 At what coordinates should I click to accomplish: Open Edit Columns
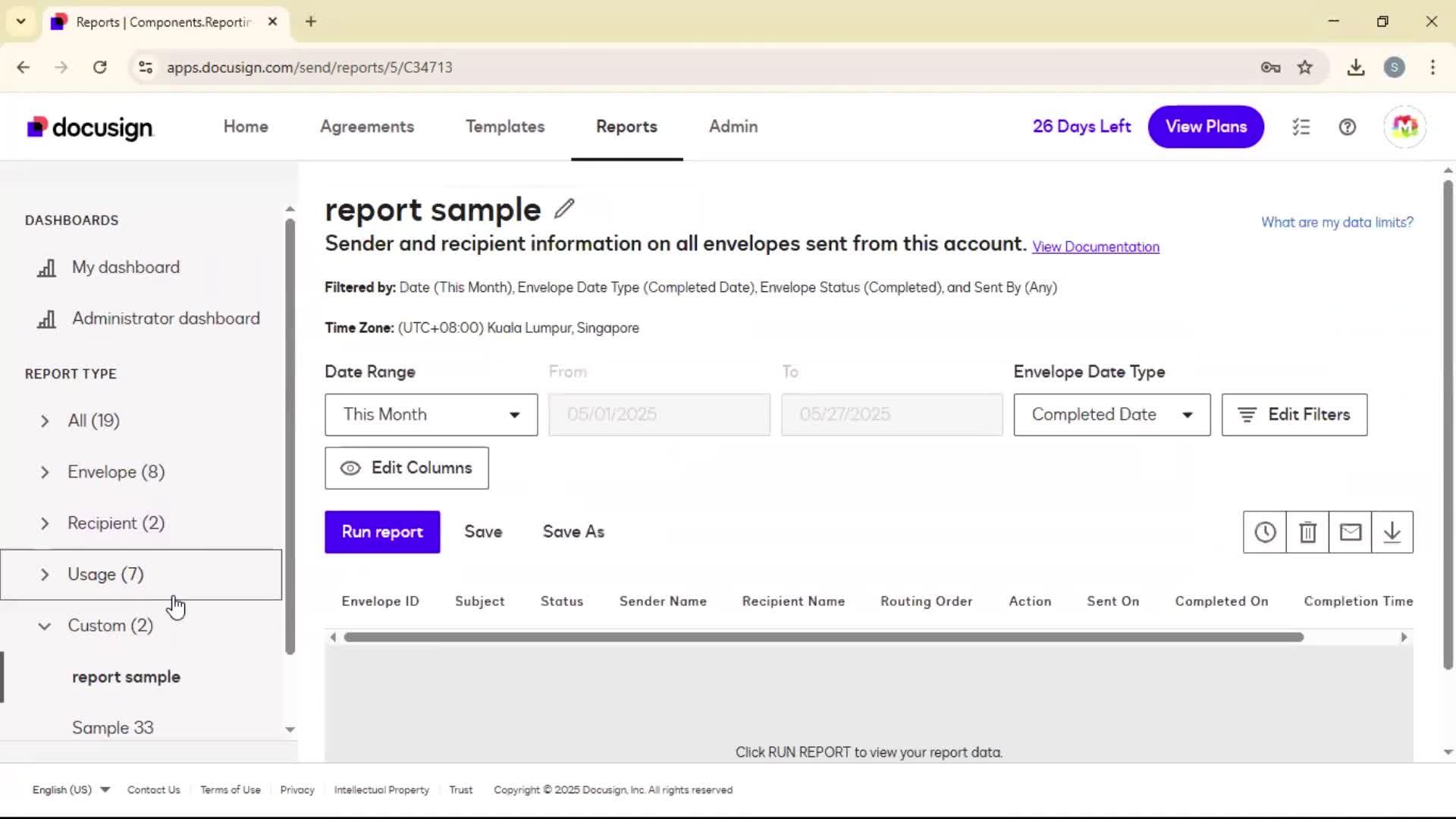pyautogui.click(x=406, y=468)
